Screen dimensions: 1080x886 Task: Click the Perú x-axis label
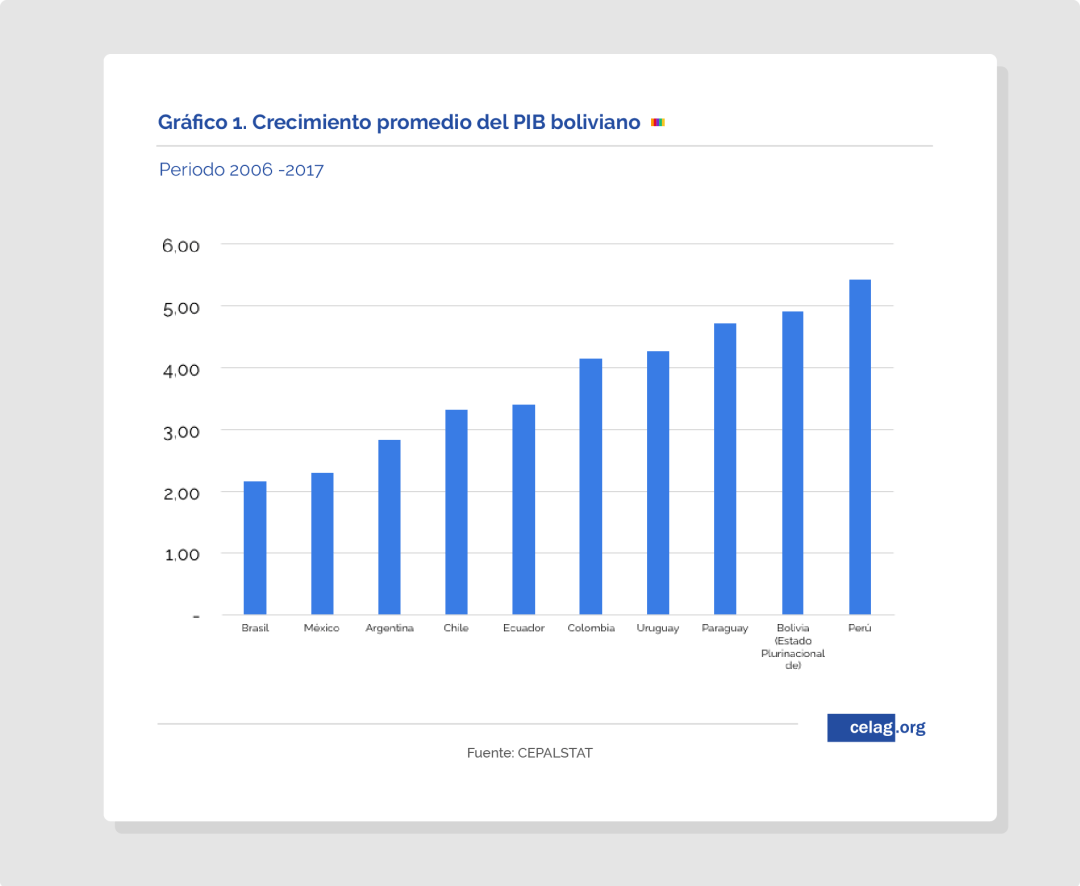tap(860, 628)
